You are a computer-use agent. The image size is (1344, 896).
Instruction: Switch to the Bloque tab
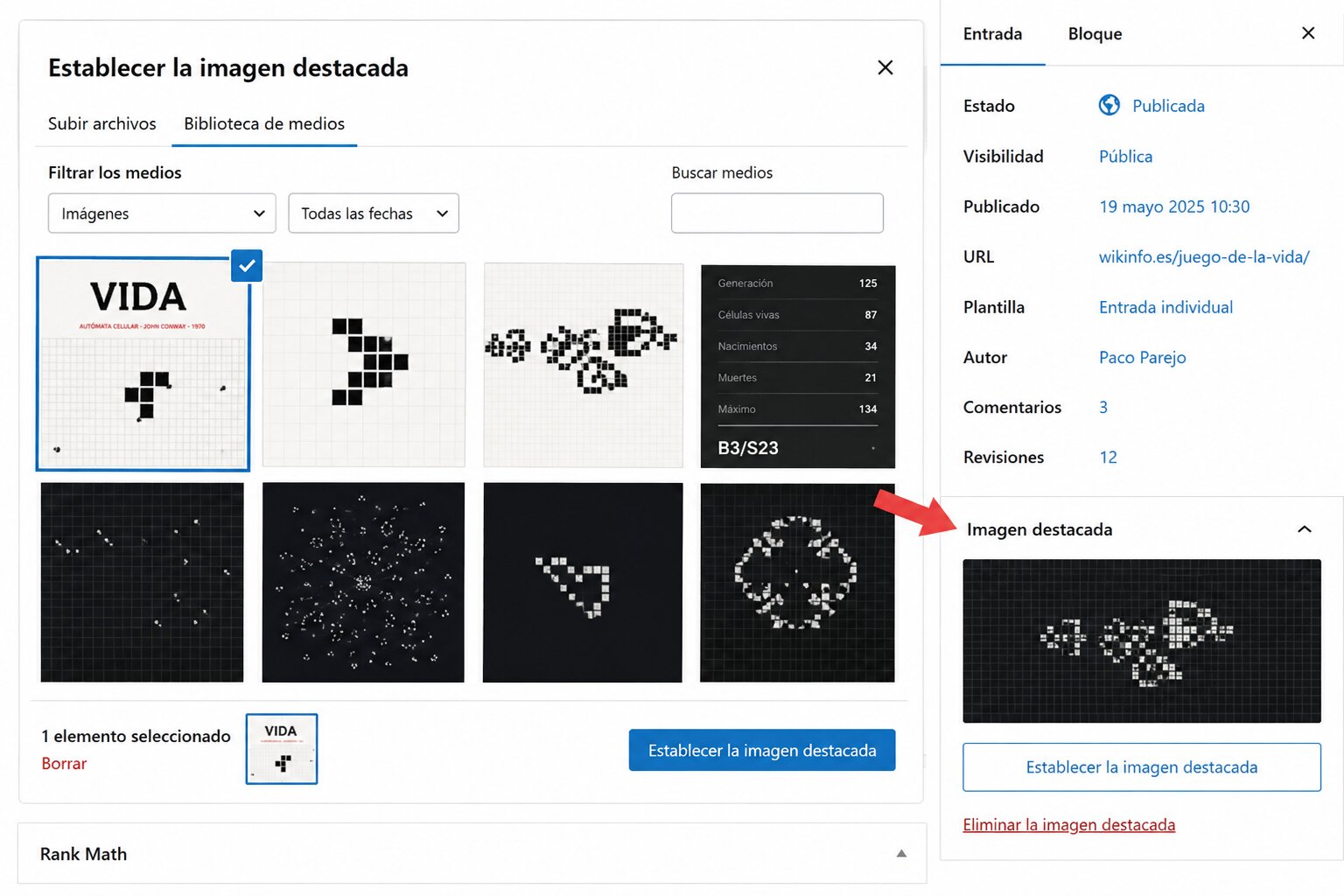point(1095,34)
